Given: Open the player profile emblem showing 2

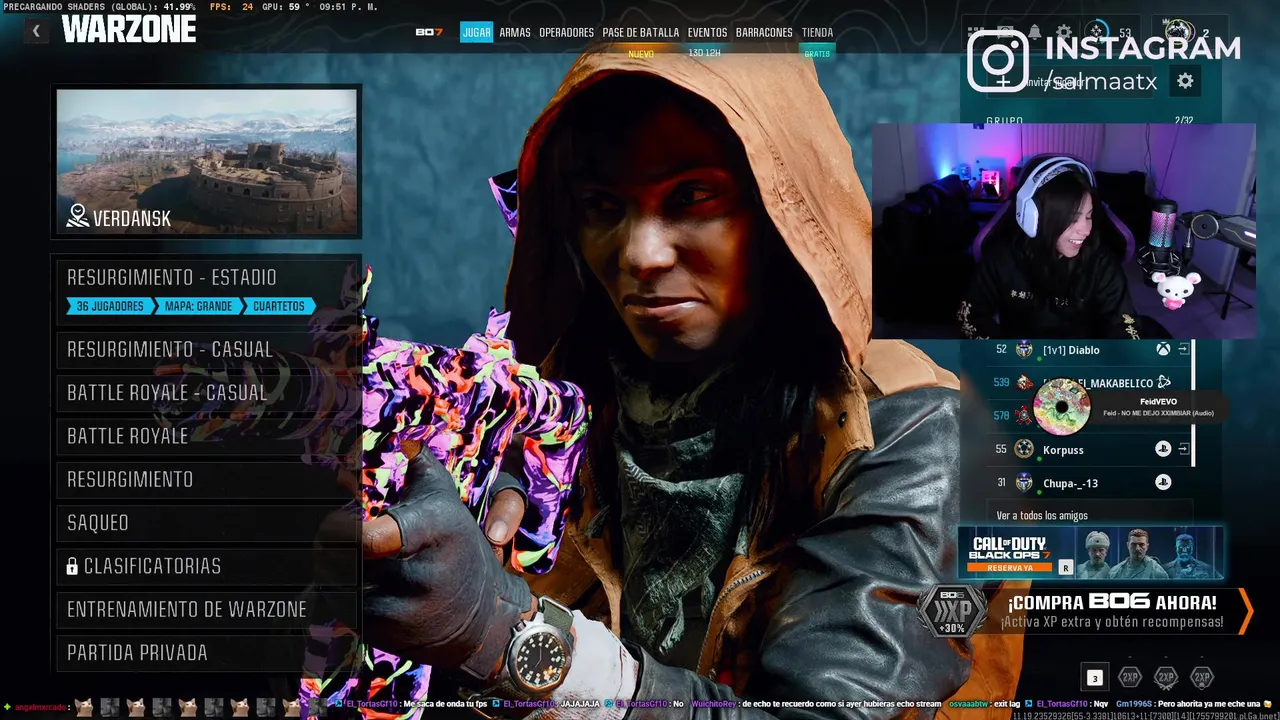Looking at the screenshot, I should coord(1180,32).
